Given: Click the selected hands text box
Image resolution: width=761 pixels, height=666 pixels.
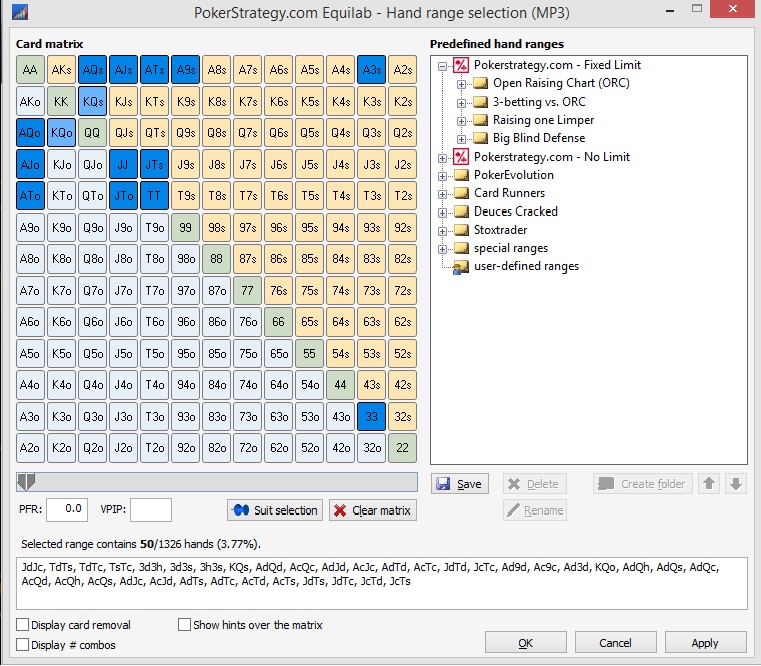Looking at the screenshot, I should 381,583.
